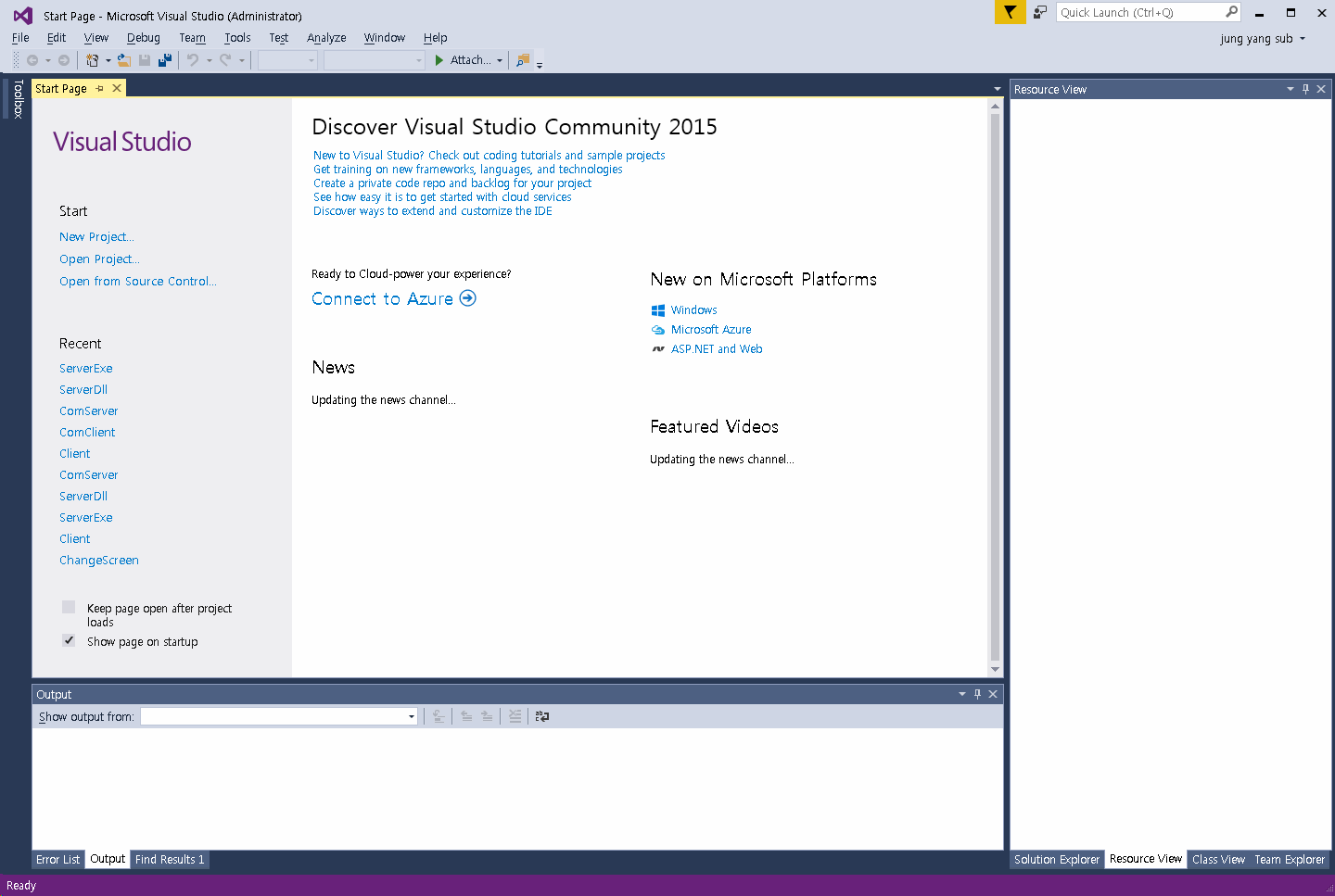Click the ASP.NET and Web link
Viewport: 1335px width, 896px height.
(x=717, y=349)
